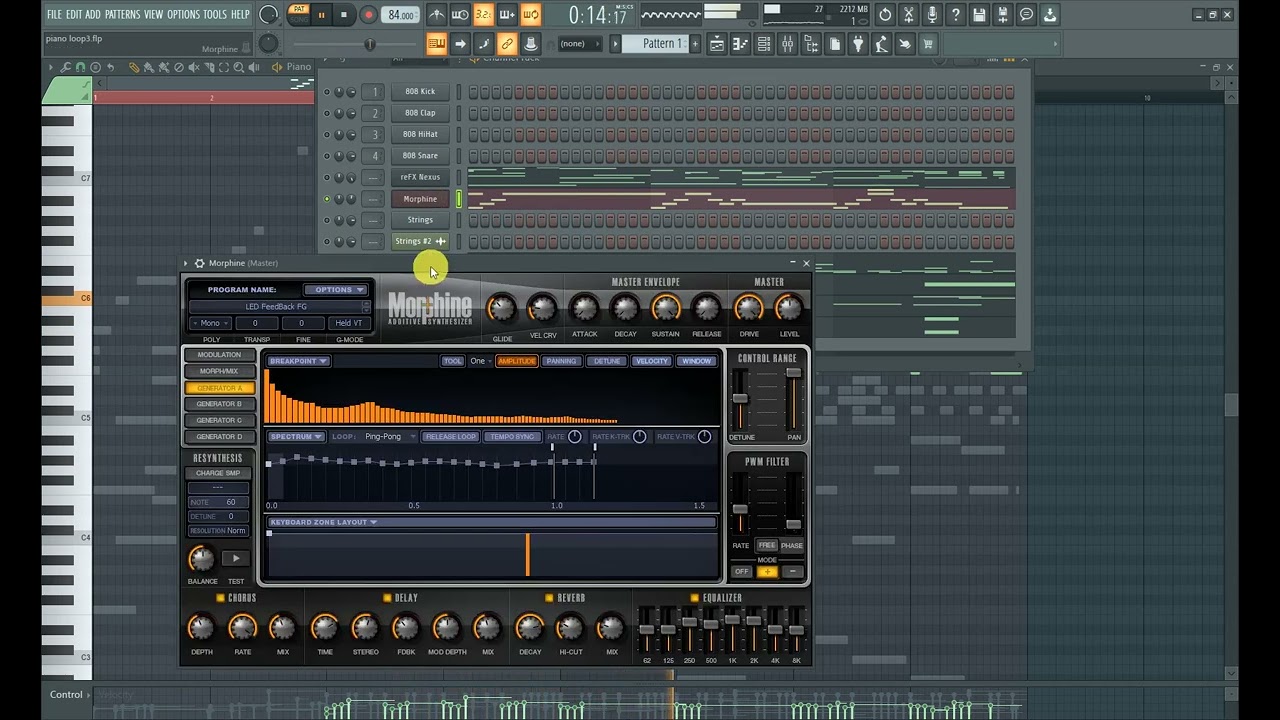
Task: Open the PATTERNS menu
Action: point(122,15)
